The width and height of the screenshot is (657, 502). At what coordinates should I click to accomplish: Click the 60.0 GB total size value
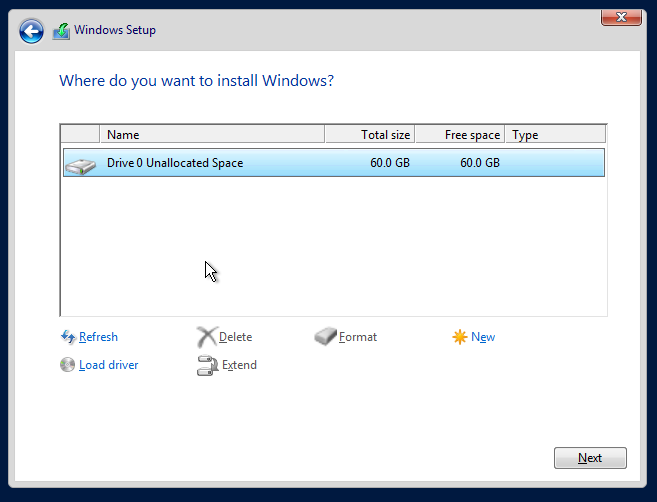pyautogui.click(x=390, y=163)
